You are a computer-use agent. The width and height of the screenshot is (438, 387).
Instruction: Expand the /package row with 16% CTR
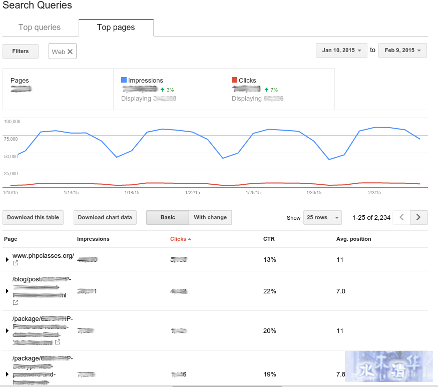[7, 374]
